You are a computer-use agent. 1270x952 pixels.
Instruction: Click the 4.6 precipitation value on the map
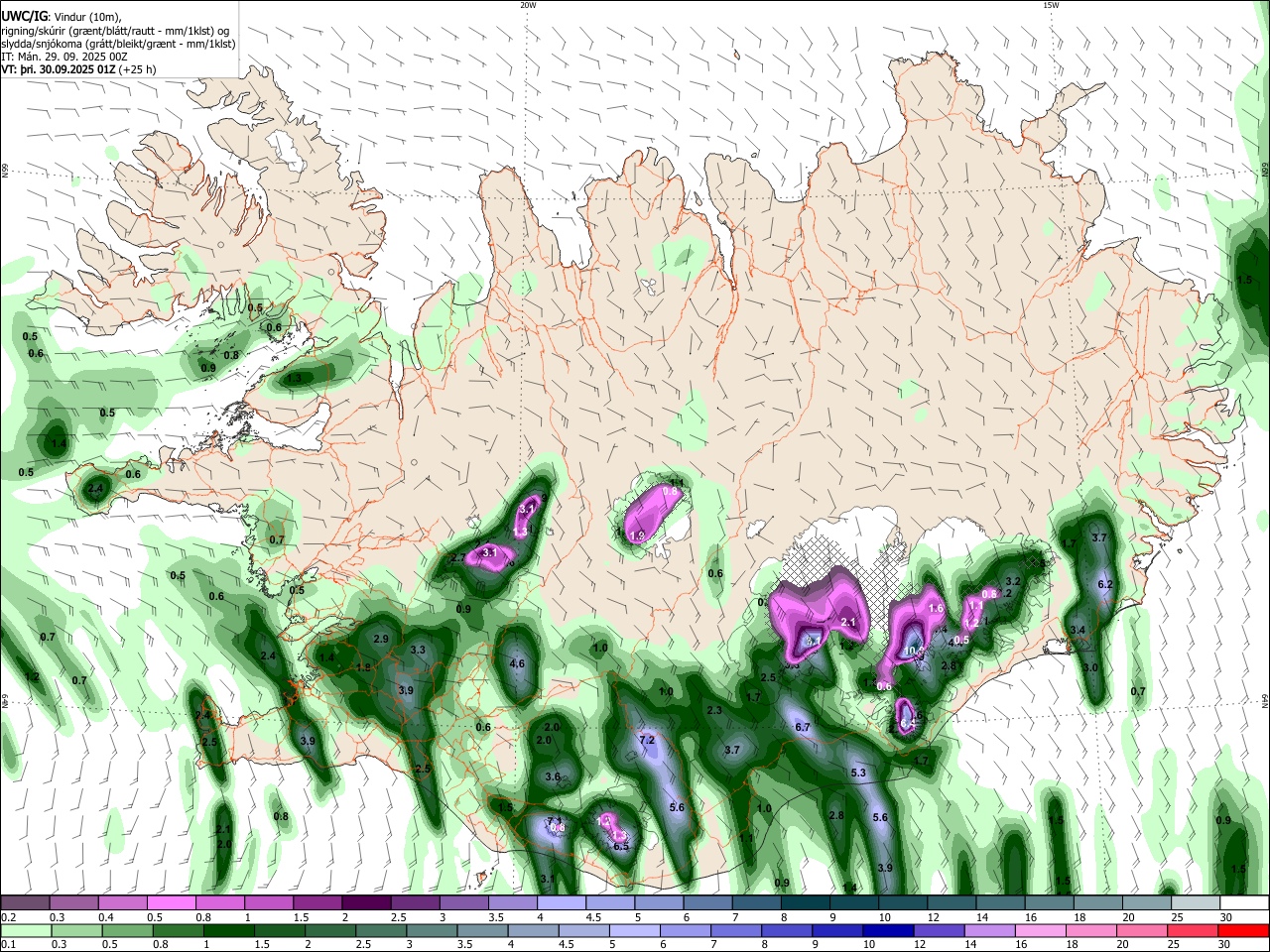[x=517, y=663]
